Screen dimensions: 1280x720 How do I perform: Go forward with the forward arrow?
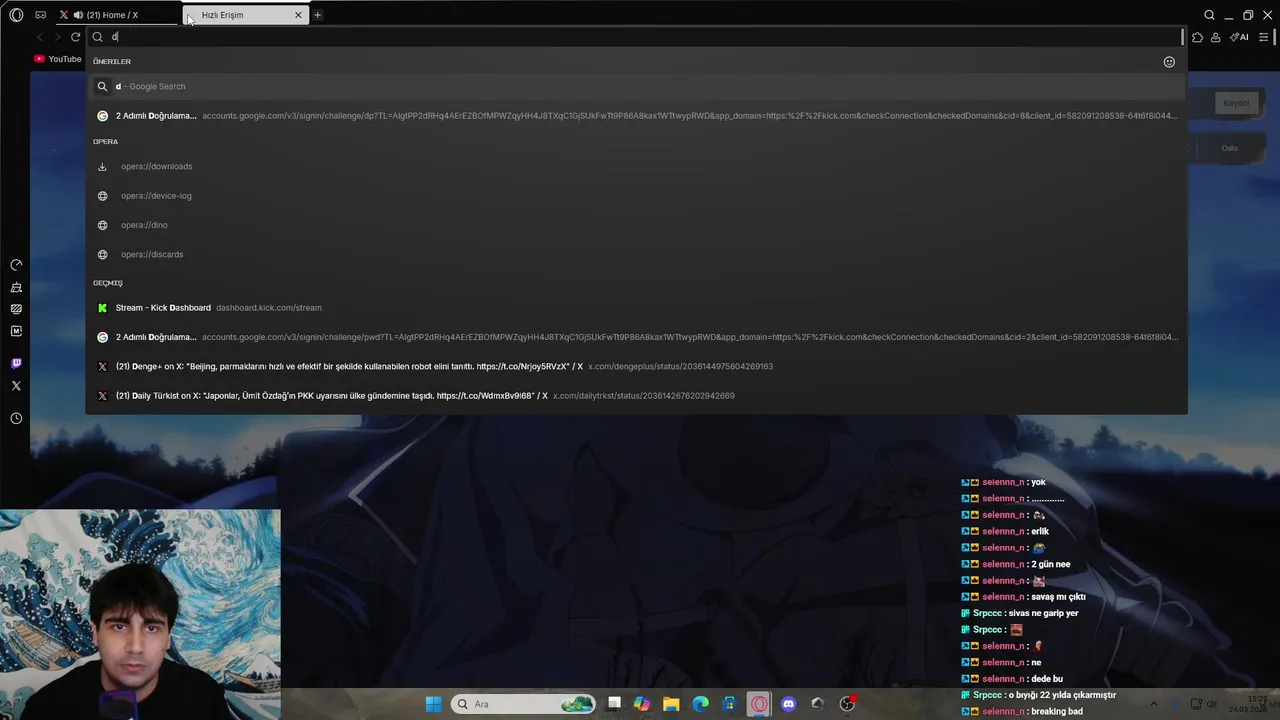coord(57,37)
